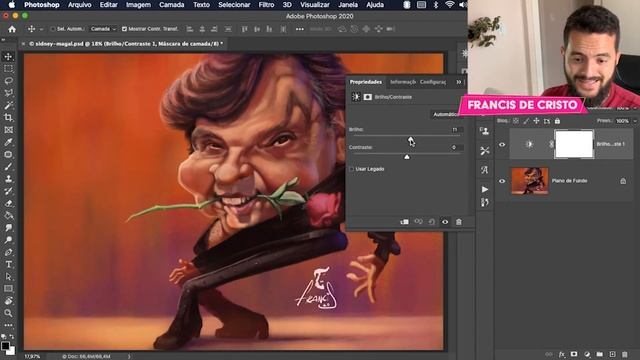The width and height of the screenshot is (640, 360).
Task: Switch to the Configuraç tab
Action: [x=433, y=82]
